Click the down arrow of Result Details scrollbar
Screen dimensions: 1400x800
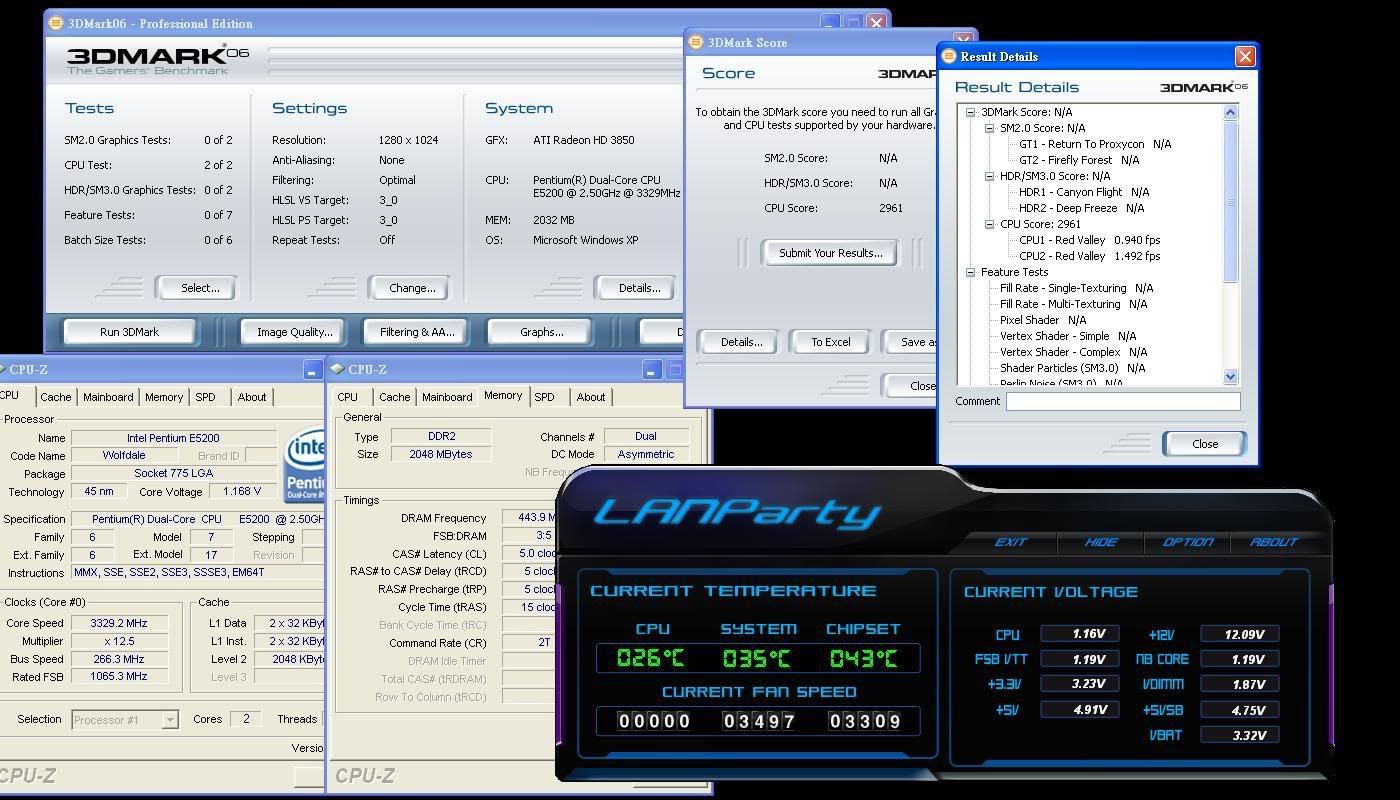coord(1230,377)
